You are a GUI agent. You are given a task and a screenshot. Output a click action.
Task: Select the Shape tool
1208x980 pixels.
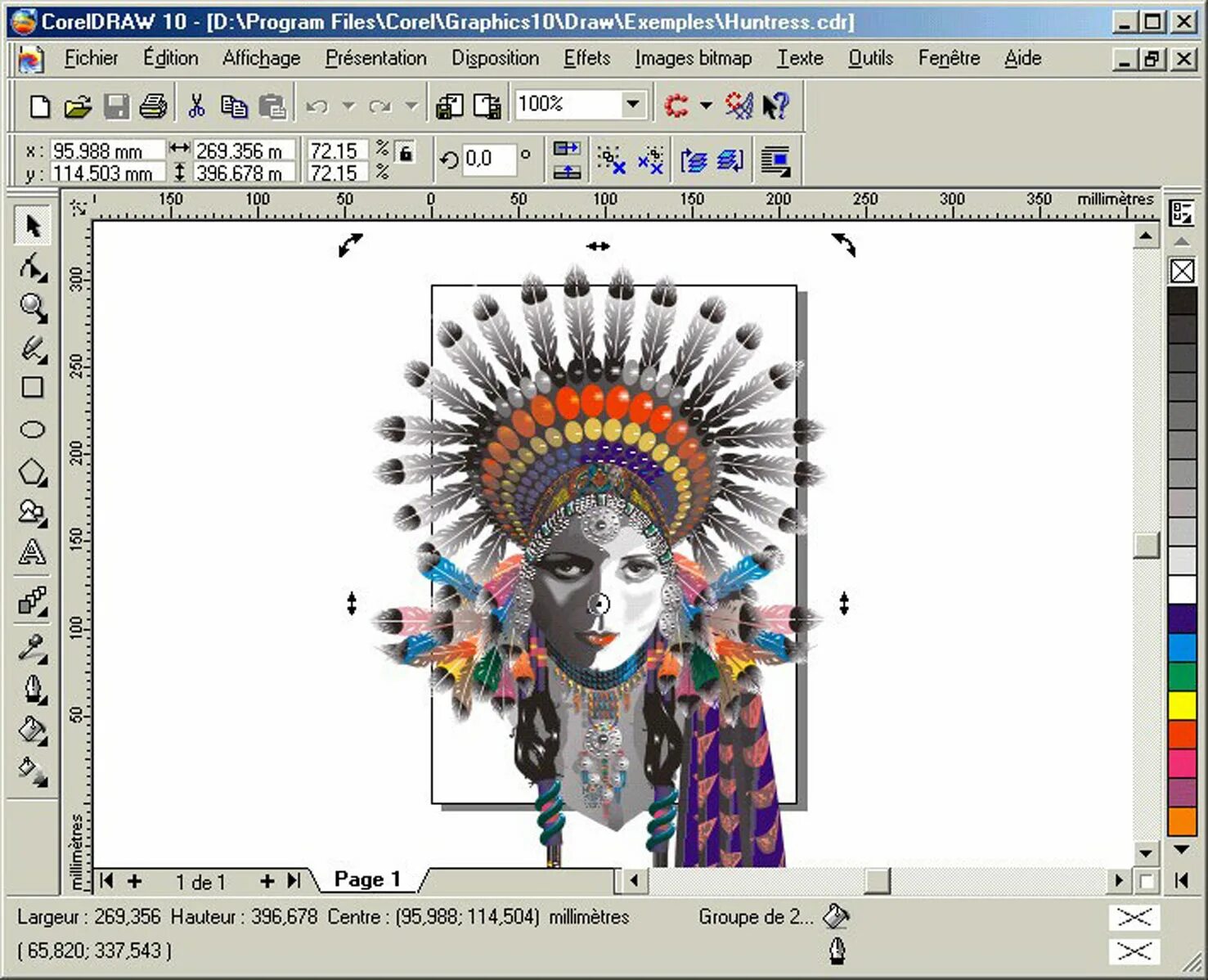(x=33, y=267)
